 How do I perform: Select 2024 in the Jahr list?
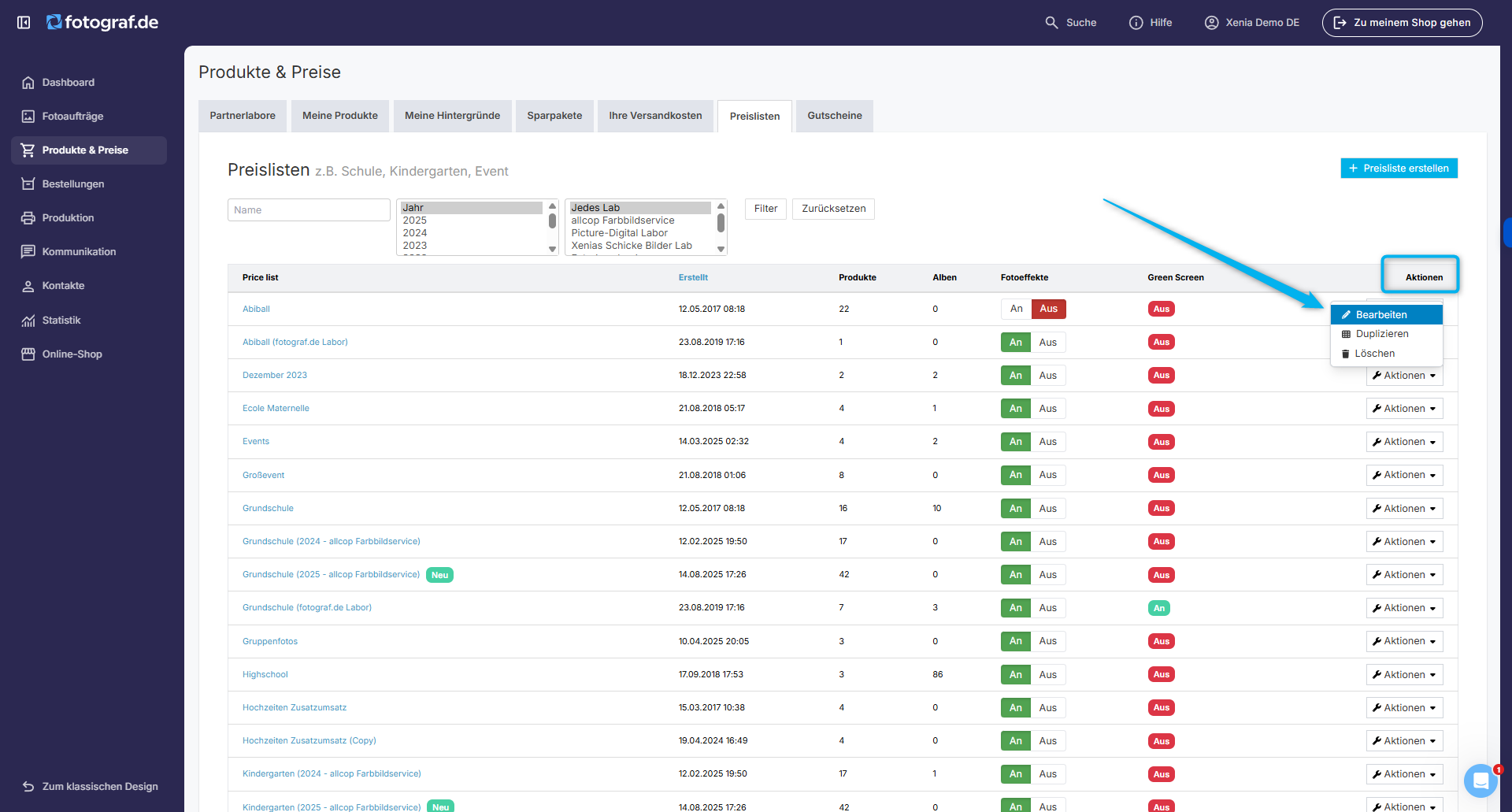click(x=415, y=233)
